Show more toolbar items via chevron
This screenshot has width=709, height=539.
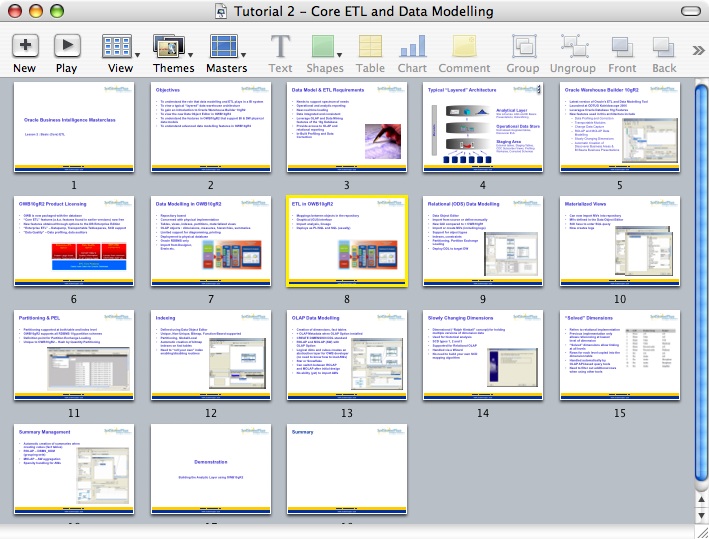point(698,50)
